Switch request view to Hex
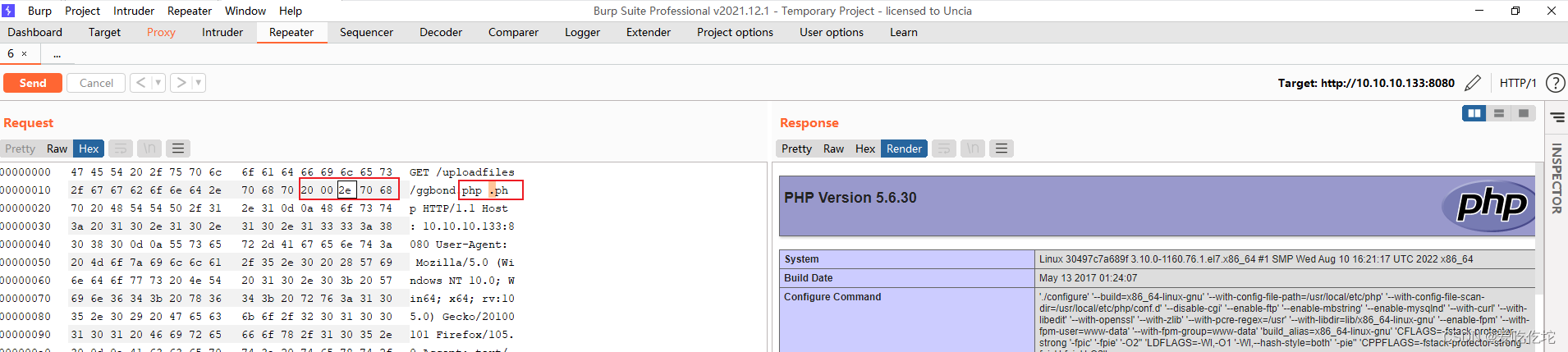This screenshot has height=352, width=1568. 89,149
